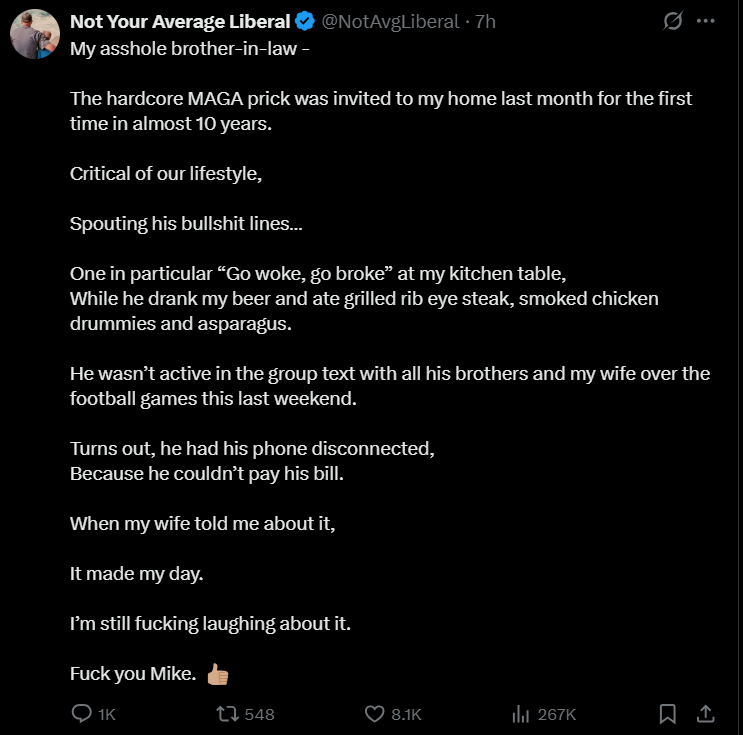The height and width of the screenshot is (735, 743).
Task: Repost using the retweet arrows icon
Action: [228, 714]
